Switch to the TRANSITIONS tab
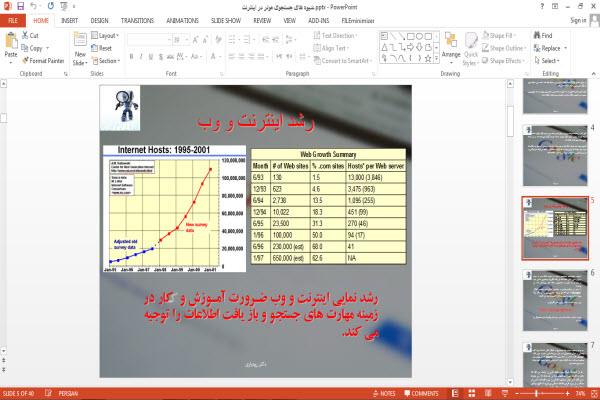Image resolution: width=600 pixels, height=400 pixels. pyautogui.click(x=137, y=21)
